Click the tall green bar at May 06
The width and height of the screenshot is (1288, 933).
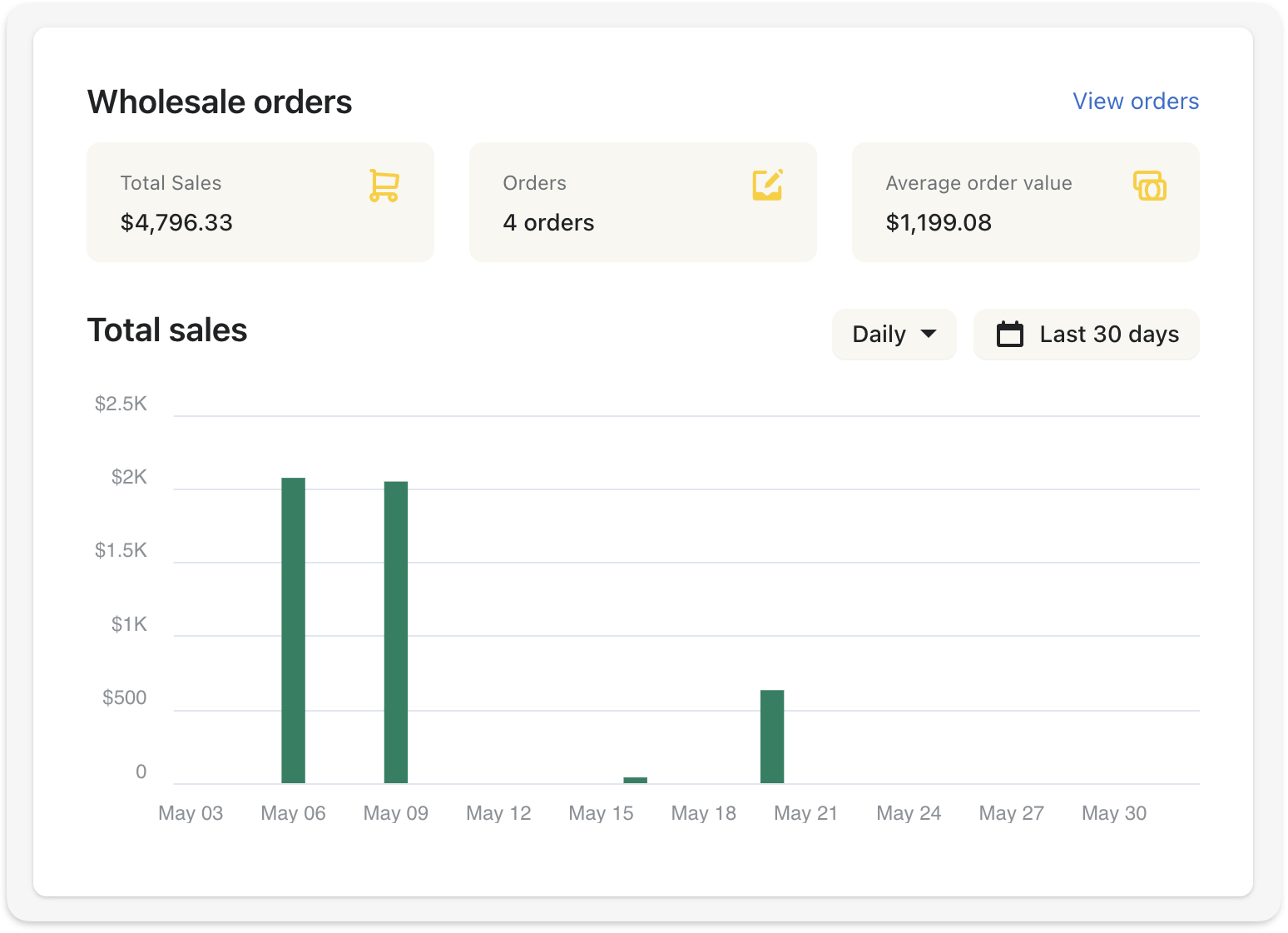tap(293, 628)
